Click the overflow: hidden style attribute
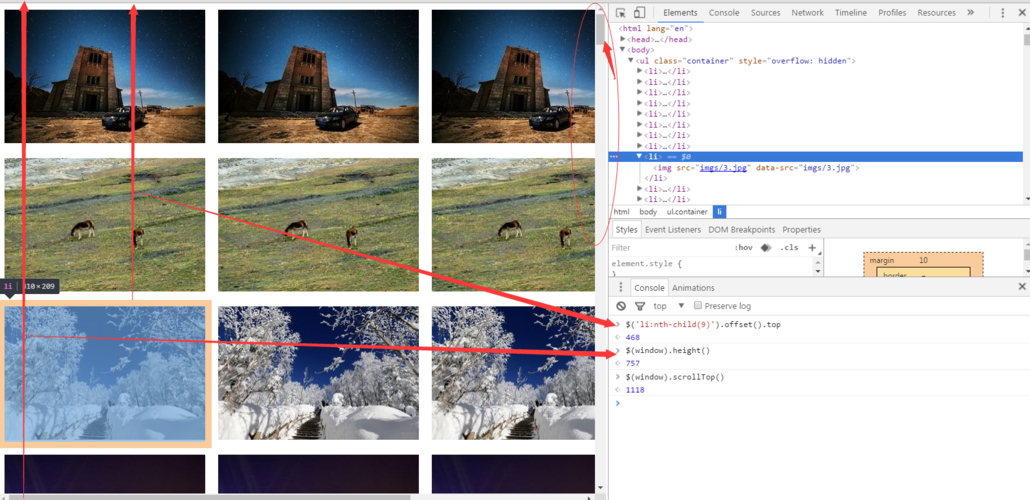Screen dimensions: 1030x500 807,60
